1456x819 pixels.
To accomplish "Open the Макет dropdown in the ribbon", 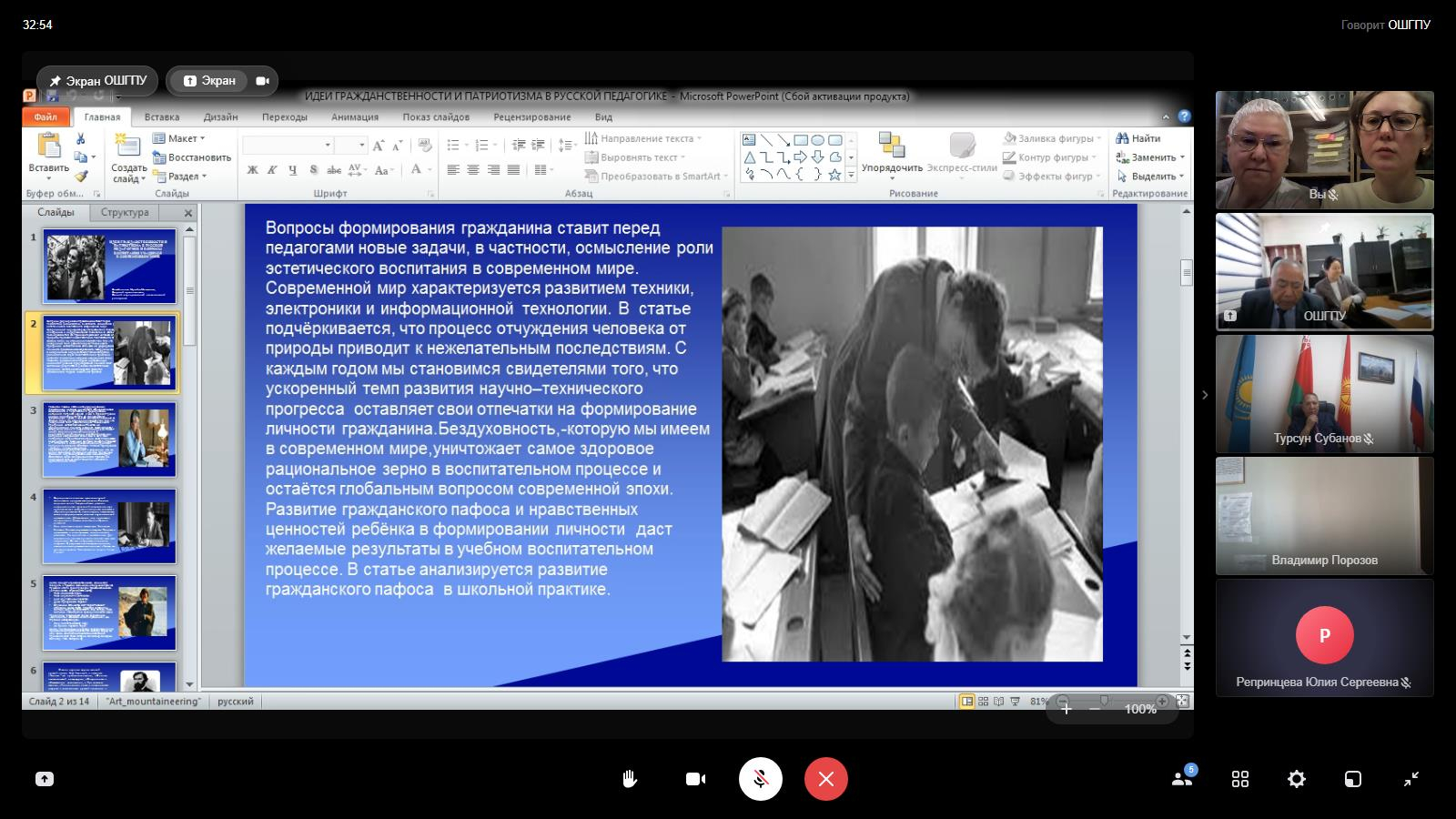I will pyautogui.click(x=180, y=138).
